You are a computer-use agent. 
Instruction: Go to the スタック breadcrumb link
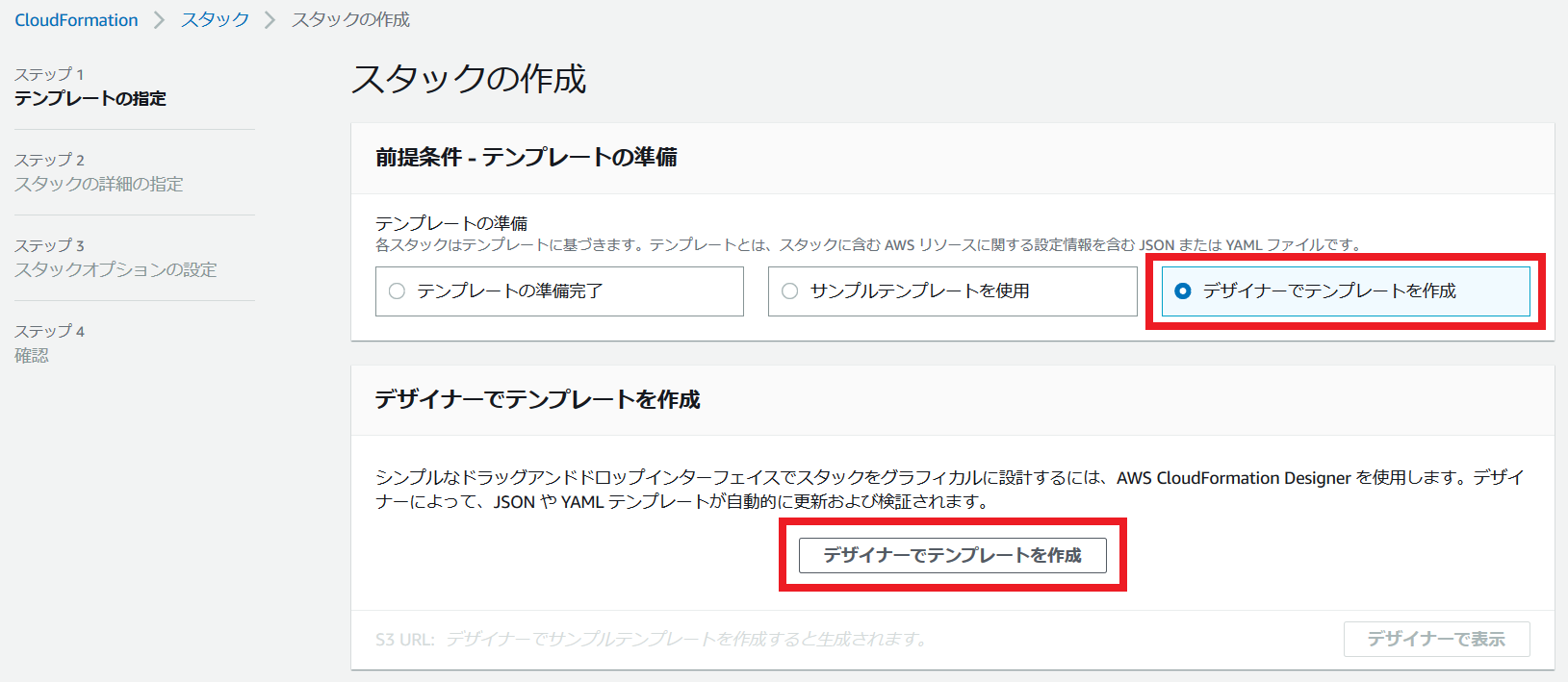[x=215, y=20]
